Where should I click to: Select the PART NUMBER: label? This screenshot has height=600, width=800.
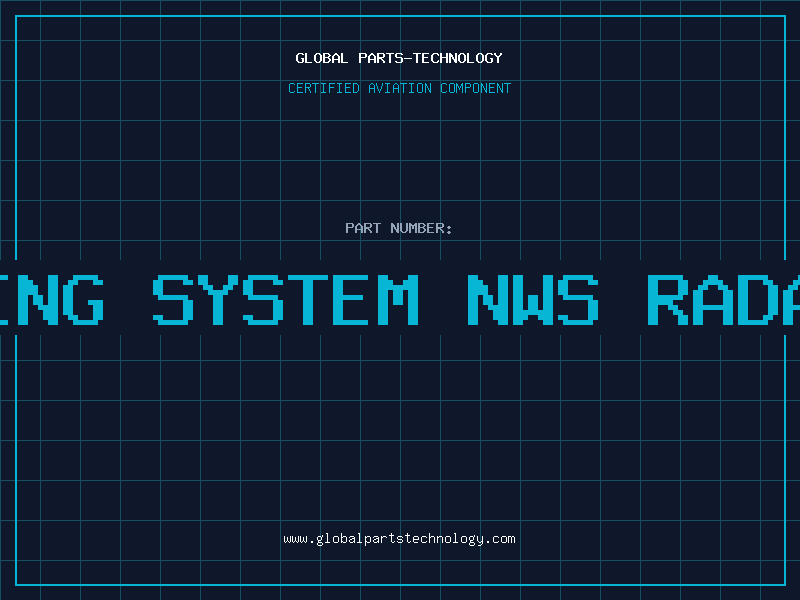(x=399, y=229)
